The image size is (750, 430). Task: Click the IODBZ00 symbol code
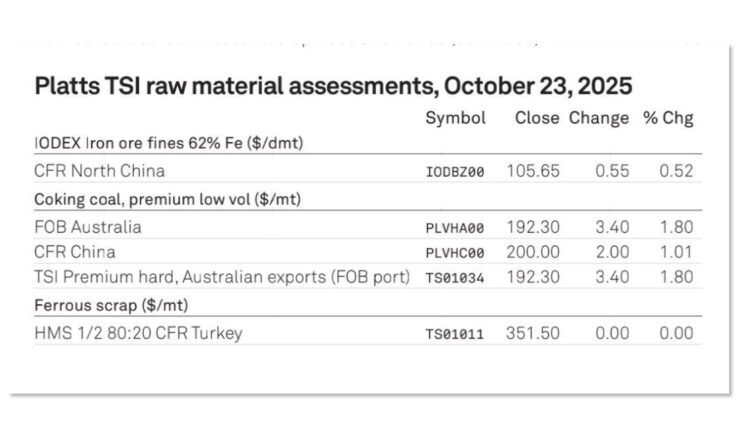455,172
